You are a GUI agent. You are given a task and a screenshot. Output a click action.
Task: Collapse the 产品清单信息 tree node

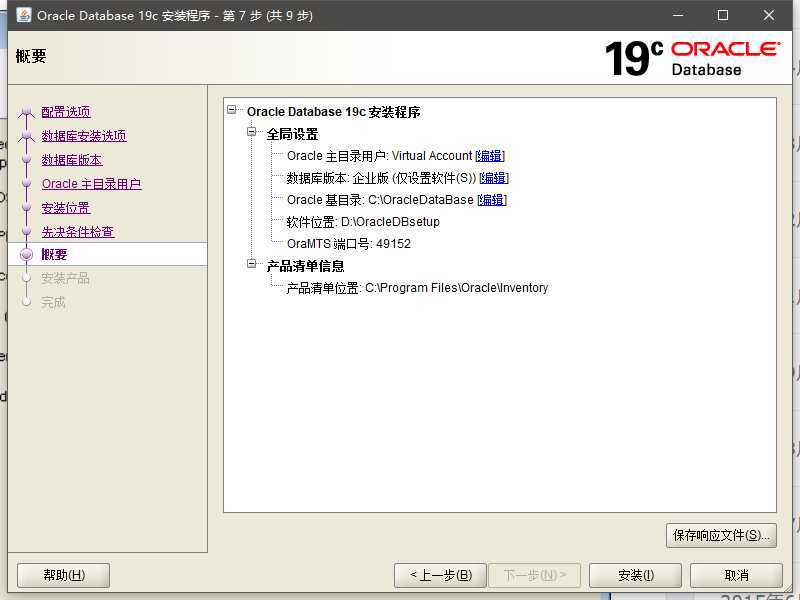(x=252, y=264)
